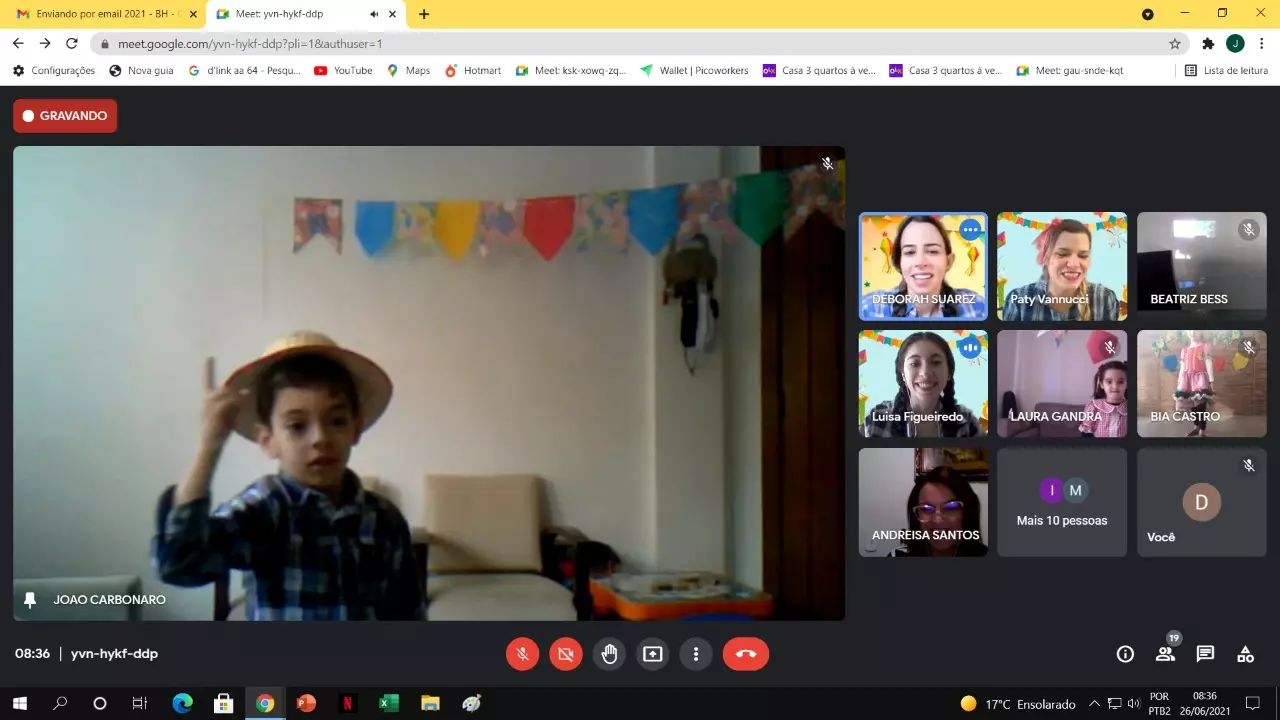
Task: Select the DEBORAH SUAREZ video tile
Action: pyautogui.click(x=923, y=266)
